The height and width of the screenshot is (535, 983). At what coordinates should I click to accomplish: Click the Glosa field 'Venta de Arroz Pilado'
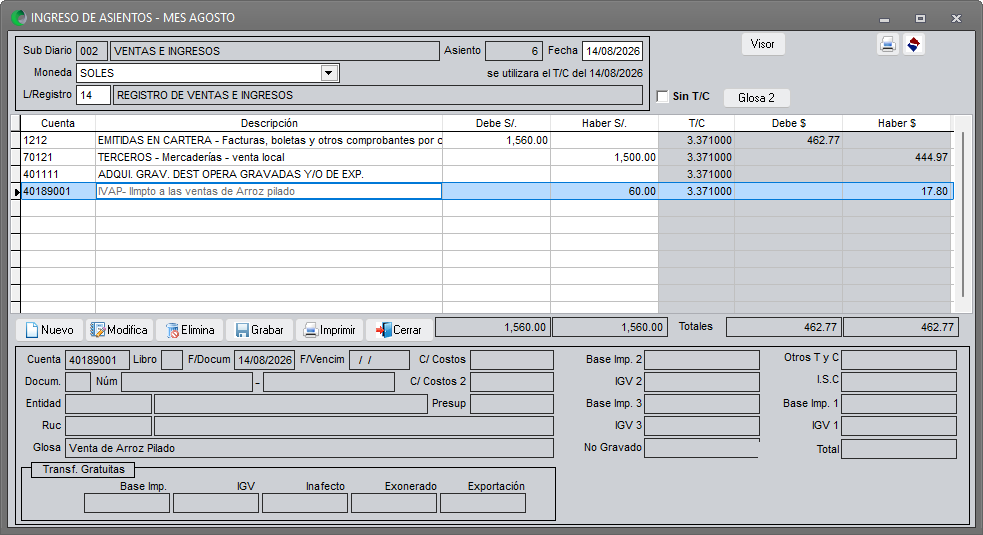(309, 448)
